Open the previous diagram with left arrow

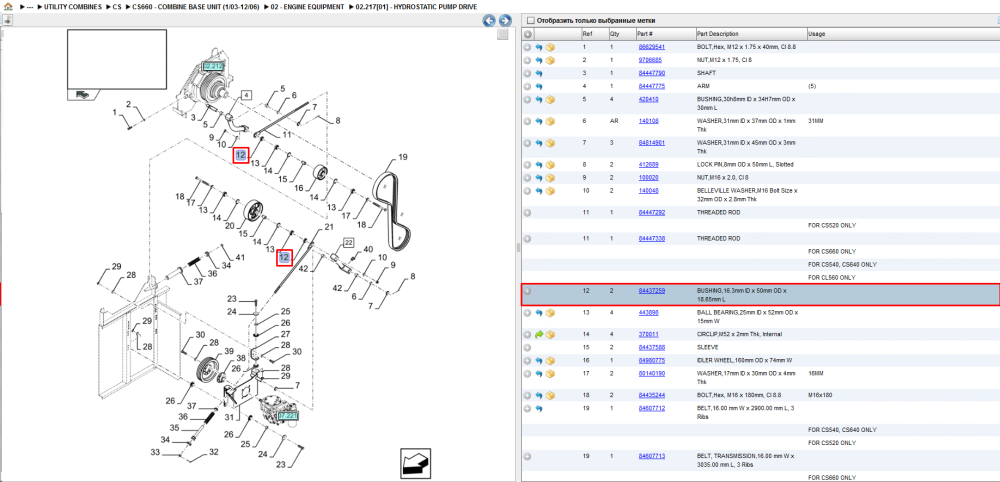coord(489,20)
